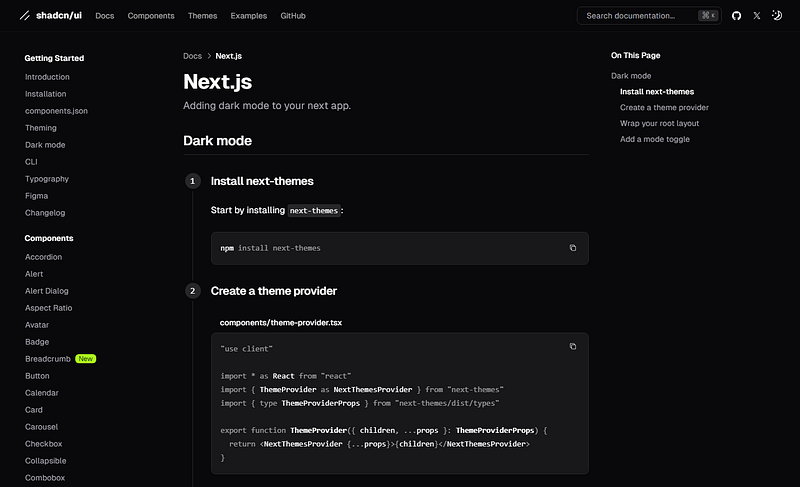800x487 pixels.
Task: Jump to Dark mode in On This Page
Action: (x=631, y=76)
